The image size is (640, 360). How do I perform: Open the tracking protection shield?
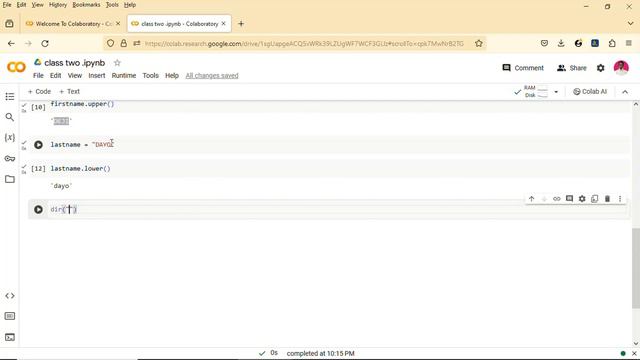click(110, 43)
